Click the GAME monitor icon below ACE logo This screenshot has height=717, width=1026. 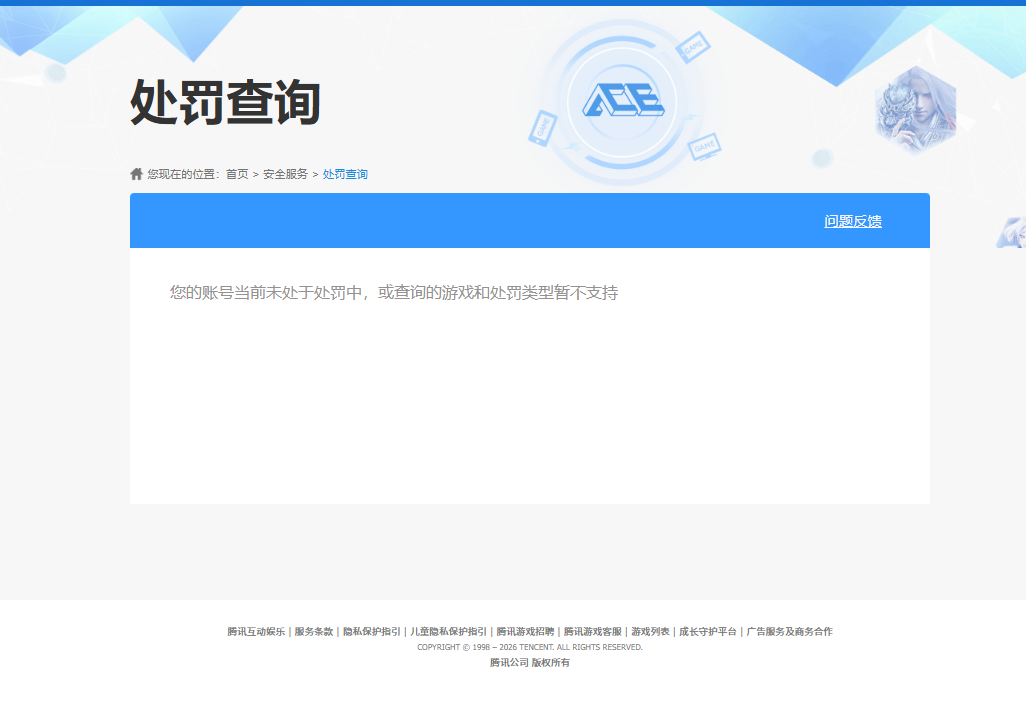click(704, 148)
